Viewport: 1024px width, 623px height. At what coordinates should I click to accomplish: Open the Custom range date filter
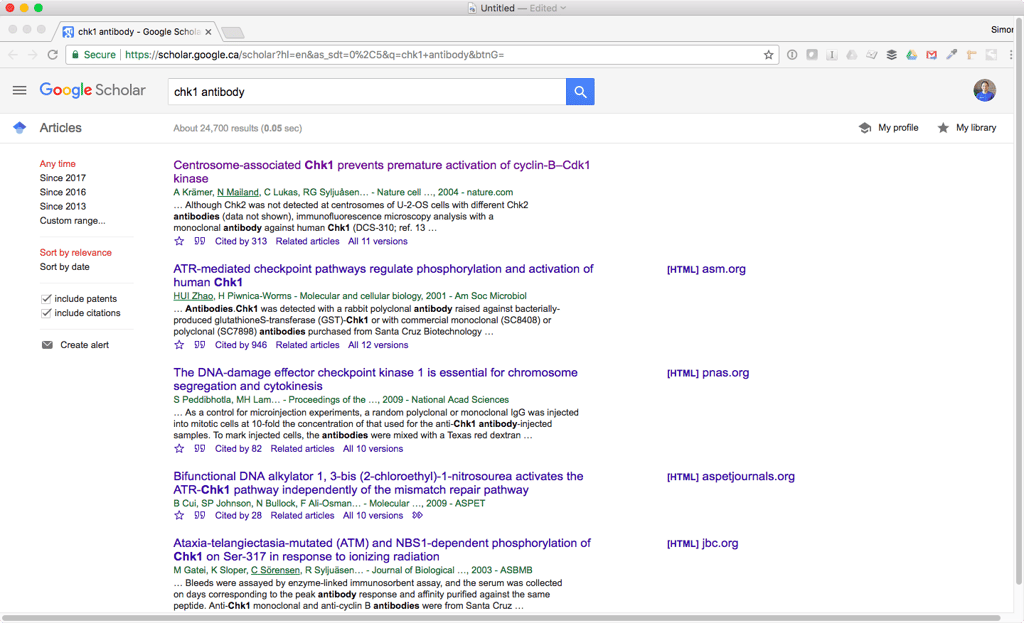click(72, 221)
